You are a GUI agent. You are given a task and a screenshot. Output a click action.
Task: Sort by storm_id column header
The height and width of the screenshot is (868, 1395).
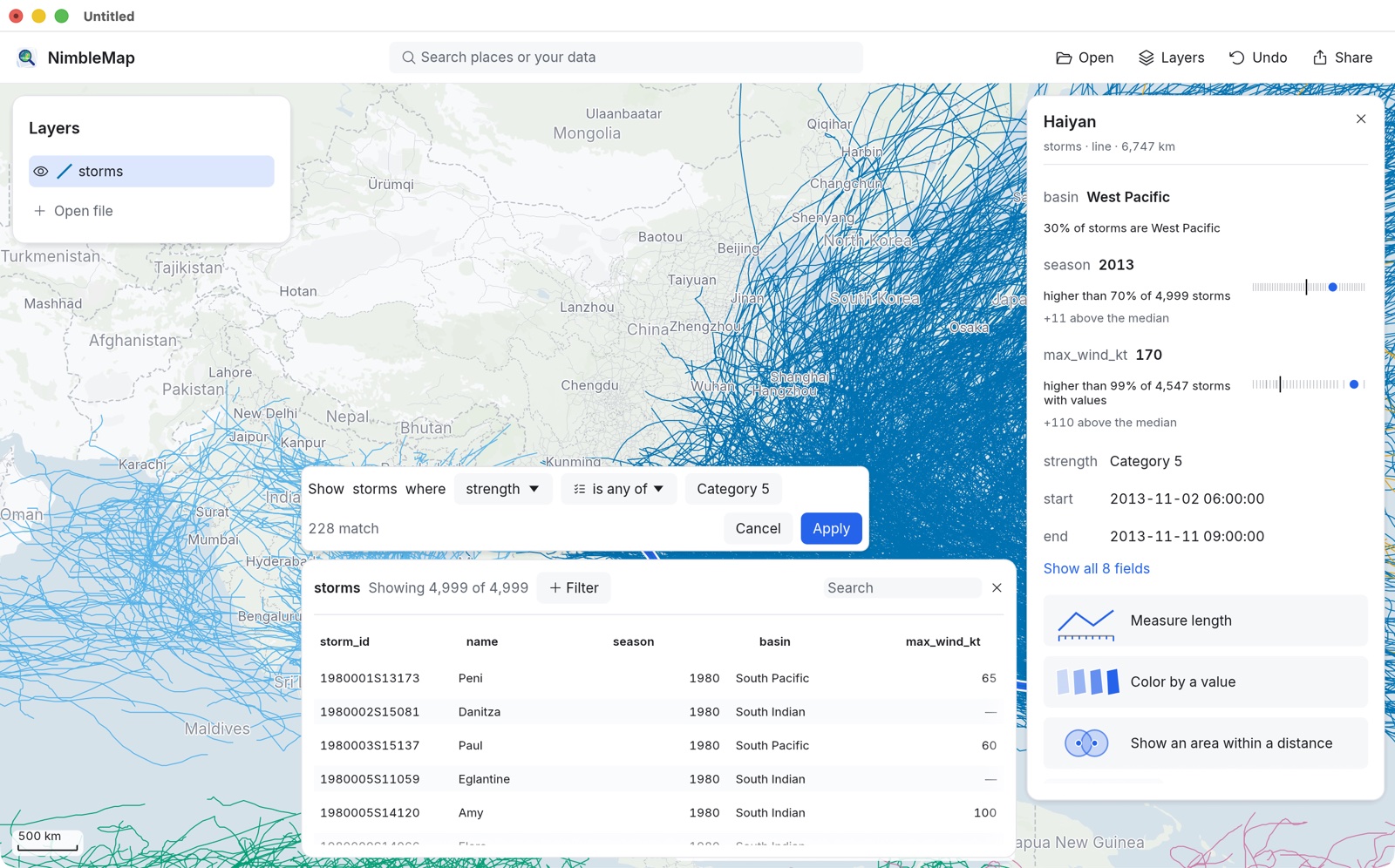[x=344, y=641]
